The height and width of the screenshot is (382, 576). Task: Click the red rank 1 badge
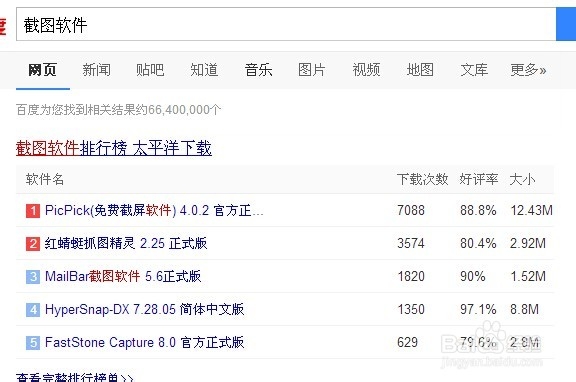tap(33, 211)
